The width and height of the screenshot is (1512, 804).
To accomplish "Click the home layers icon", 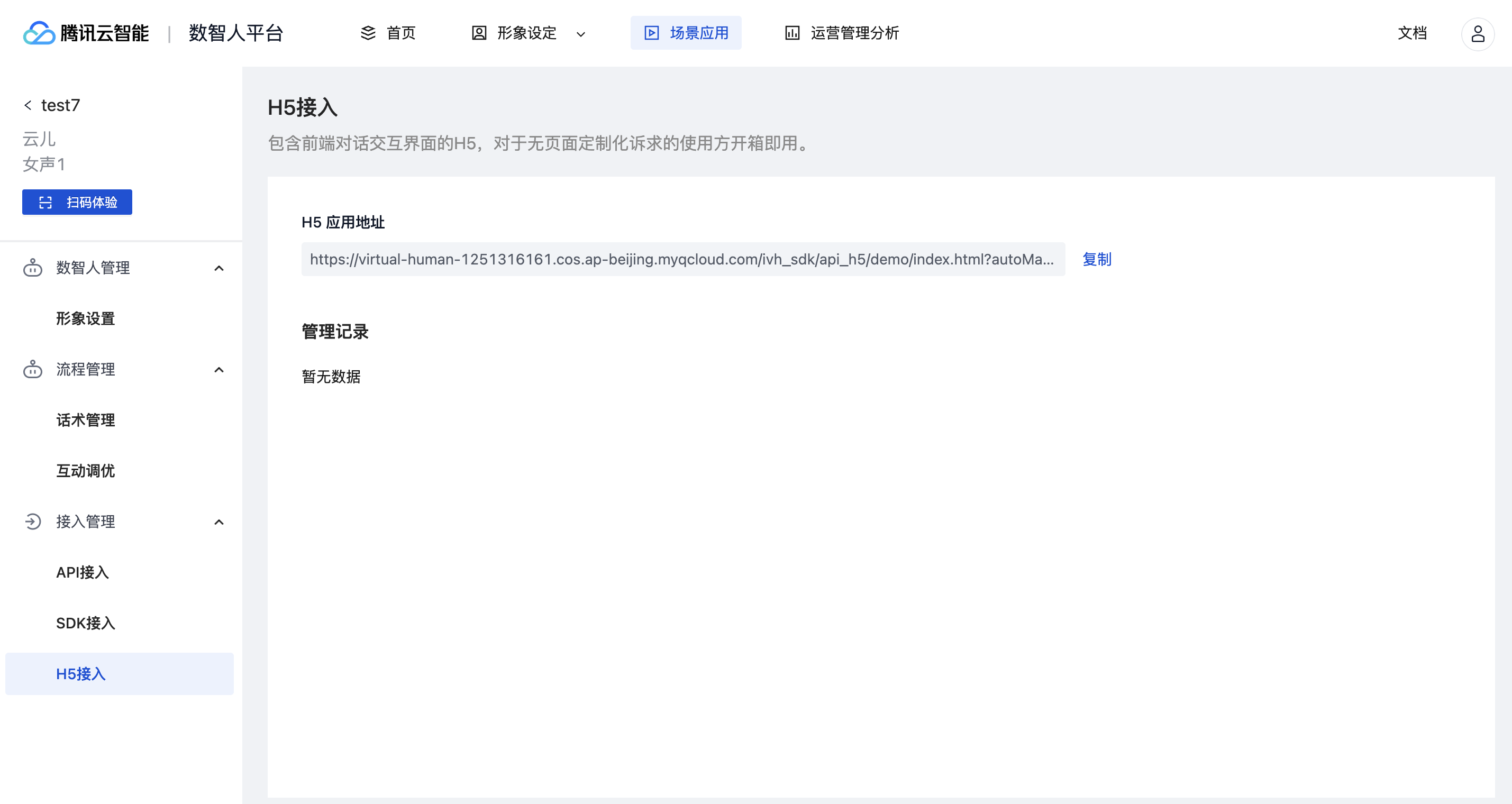I will point(368,33).
